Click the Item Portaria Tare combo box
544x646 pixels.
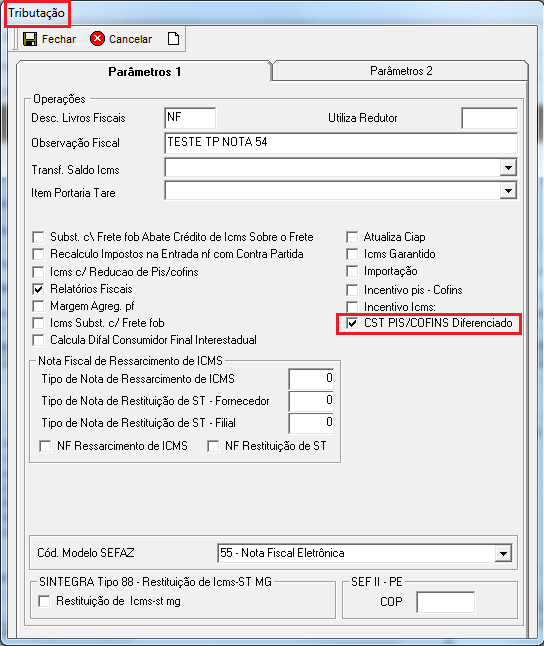pyautogui.click(x=341, y=191)
